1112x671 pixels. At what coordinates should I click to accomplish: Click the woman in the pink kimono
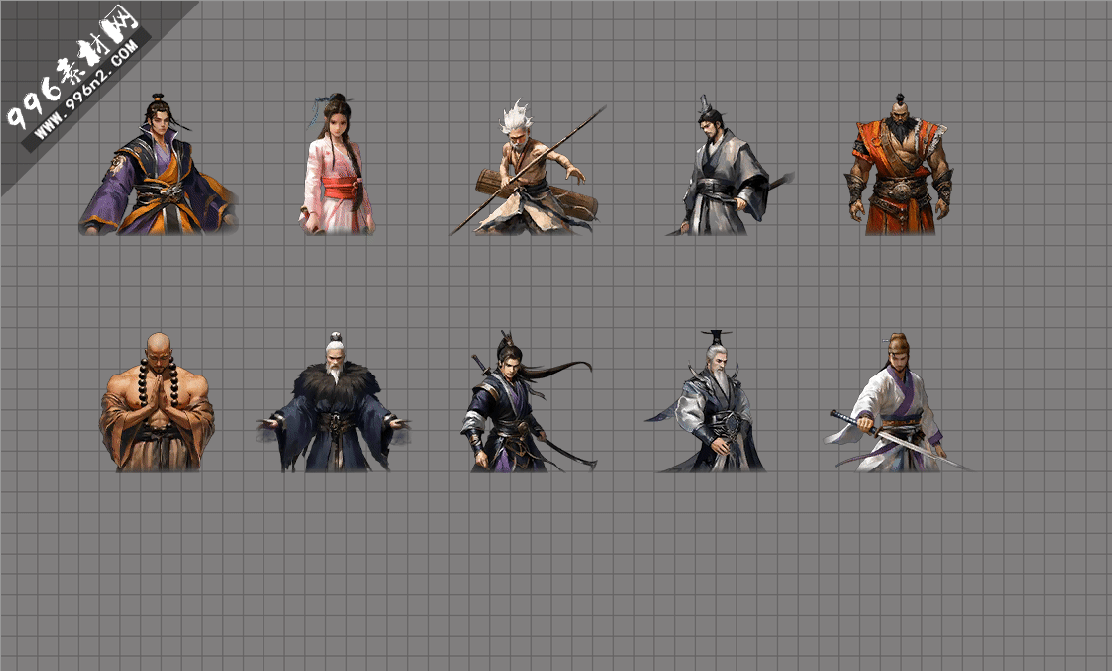(336, 165)
